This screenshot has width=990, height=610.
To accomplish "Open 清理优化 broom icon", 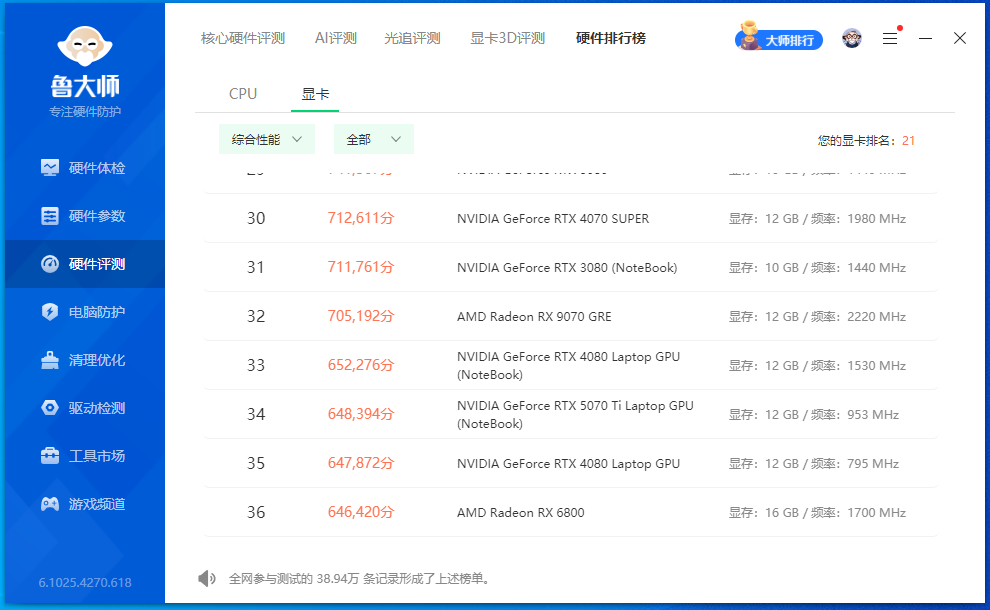I will click(50, 360).
